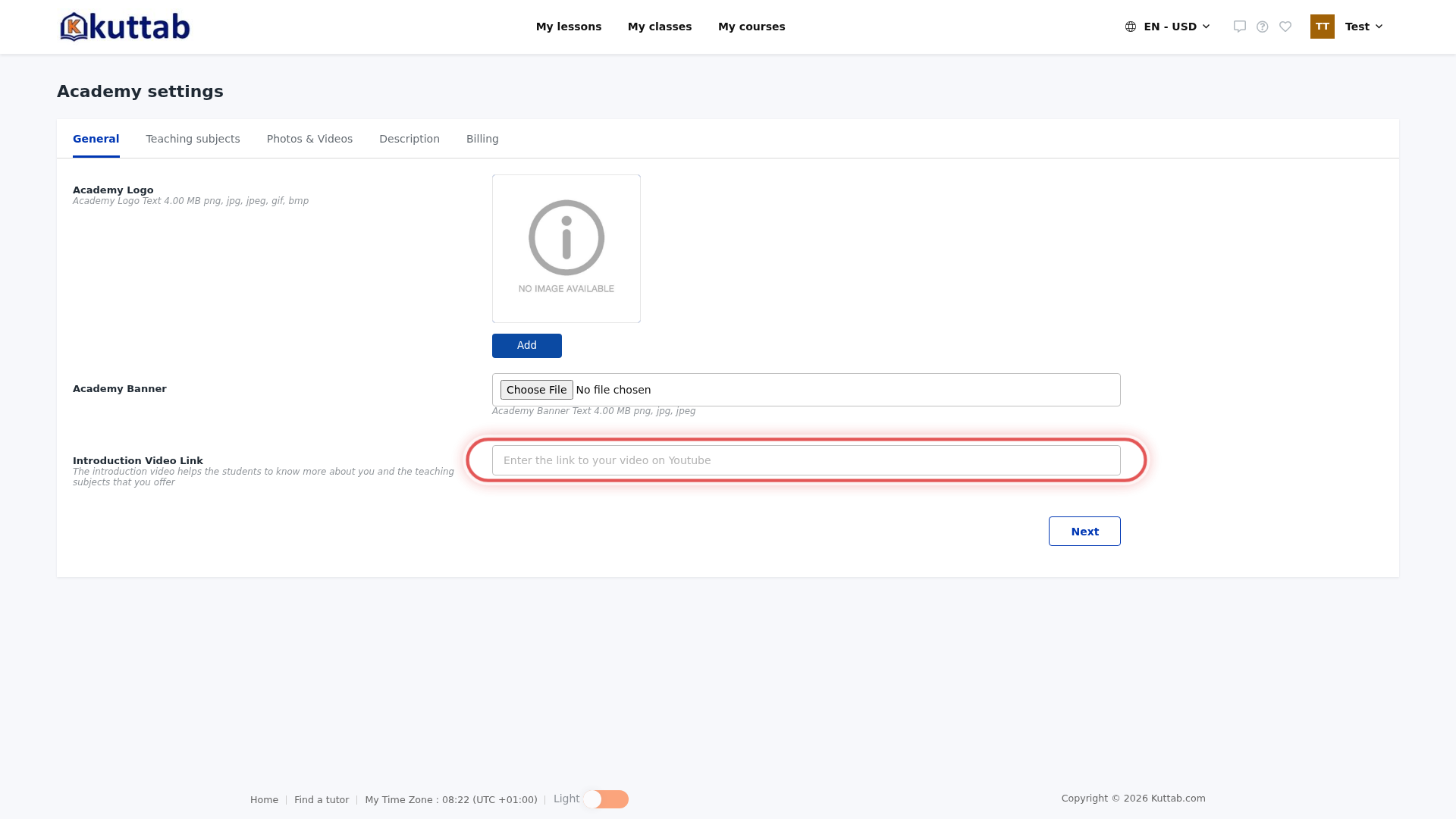The height and width of the screenshot is (819, 1456).
Task: Switch to the Photos & Videos tab
Action: coord(309,139)
